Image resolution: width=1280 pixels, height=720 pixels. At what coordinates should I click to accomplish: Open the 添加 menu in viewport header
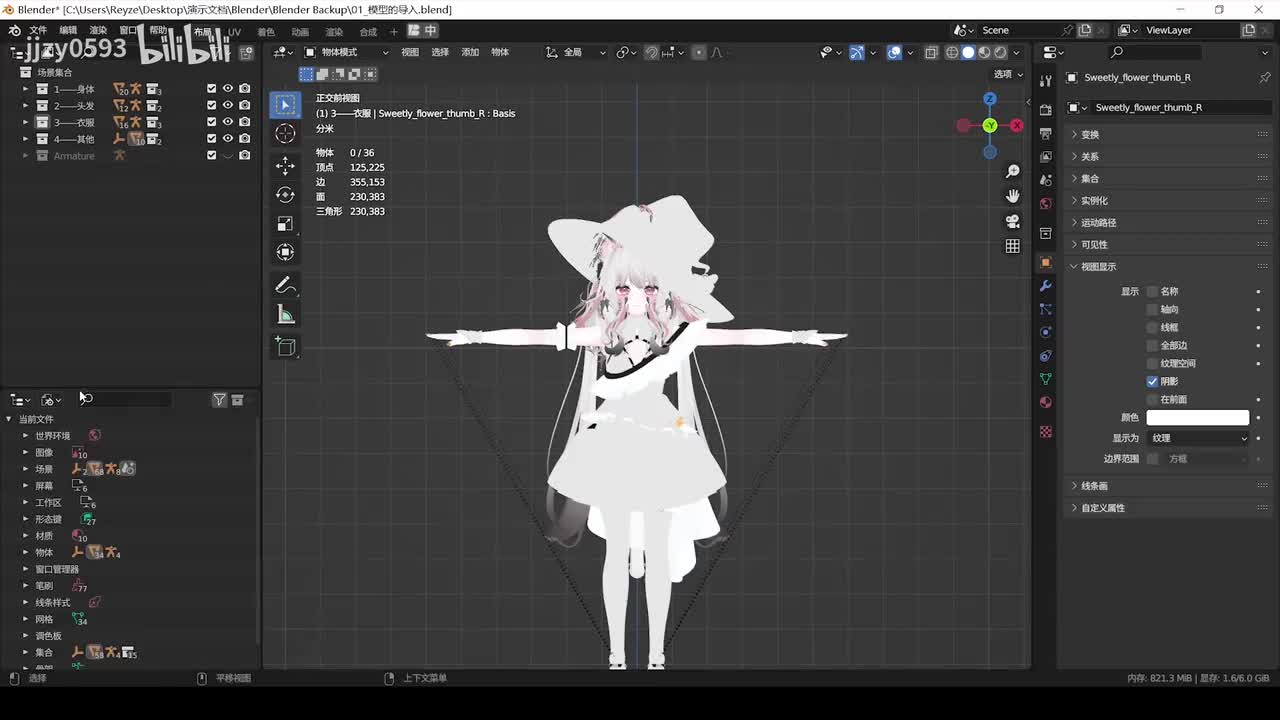470,52
